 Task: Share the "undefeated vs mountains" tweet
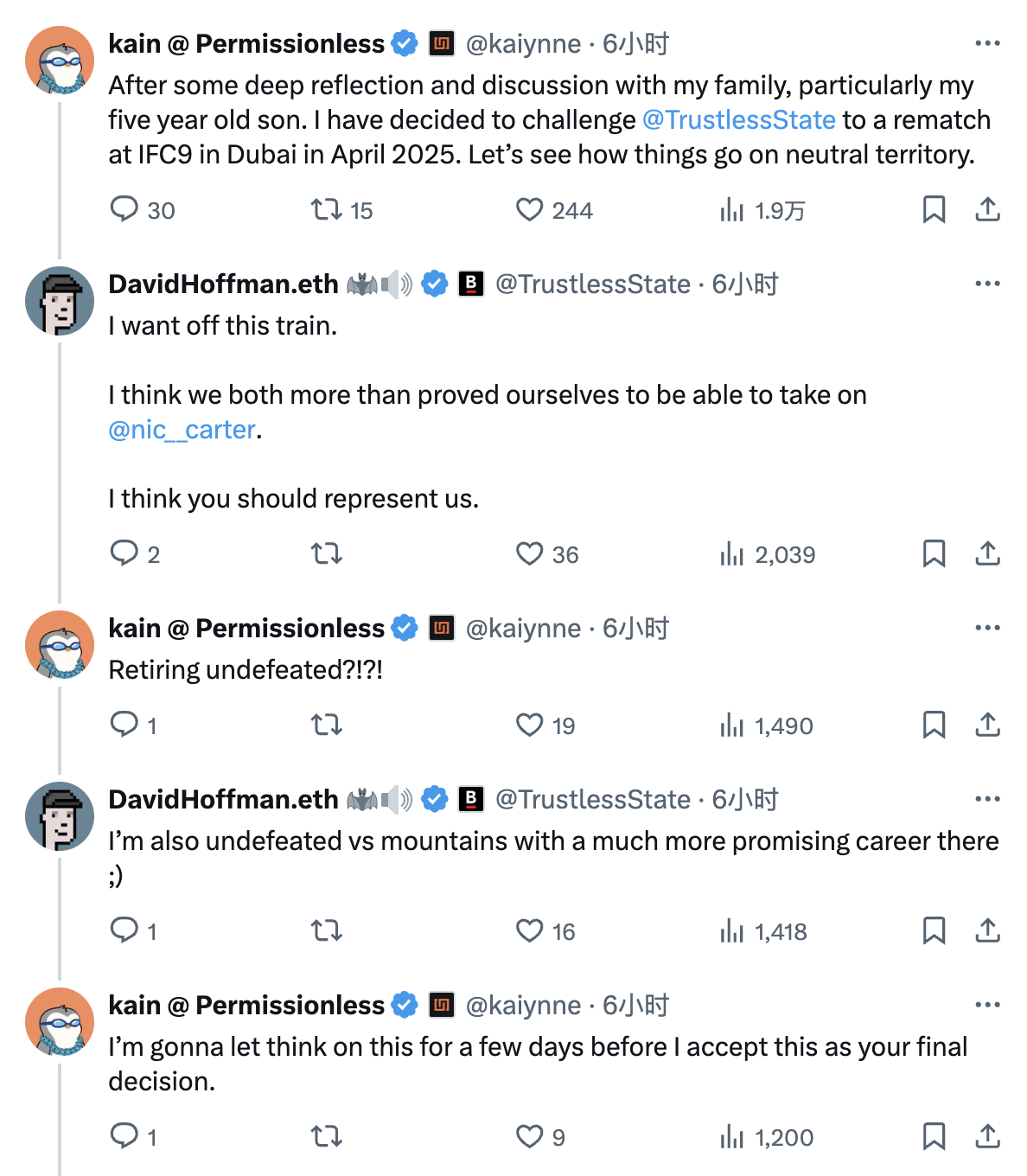tap(987, 930)
